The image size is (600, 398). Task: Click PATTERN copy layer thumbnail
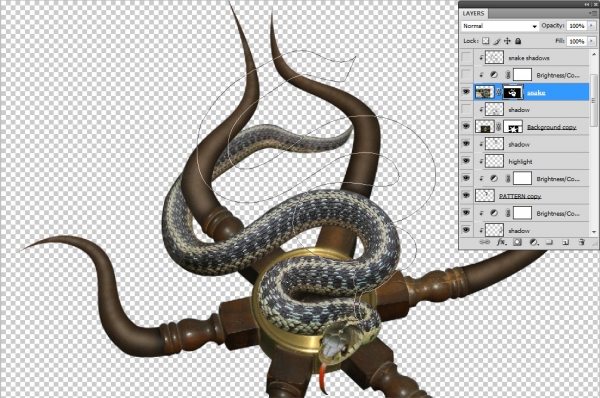[484, 196]
